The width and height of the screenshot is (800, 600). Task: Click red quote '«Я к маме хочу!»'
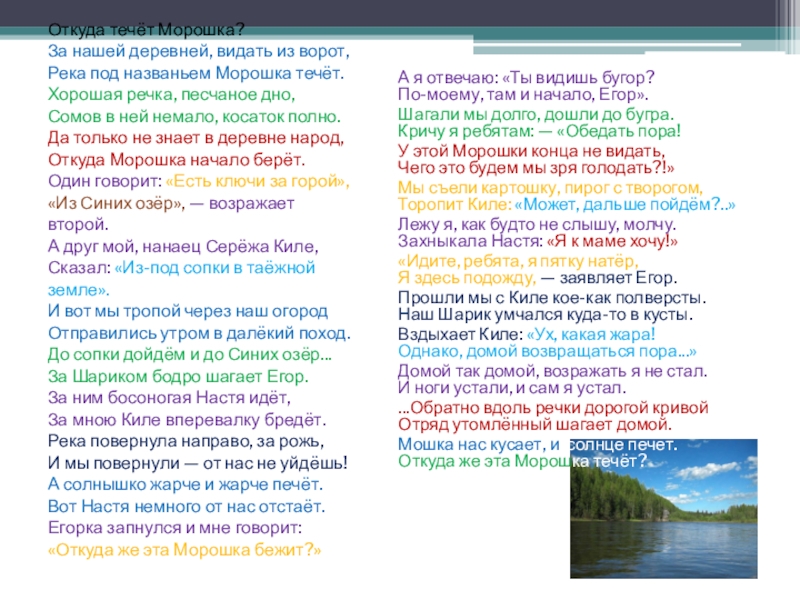[x=612, y=241]
